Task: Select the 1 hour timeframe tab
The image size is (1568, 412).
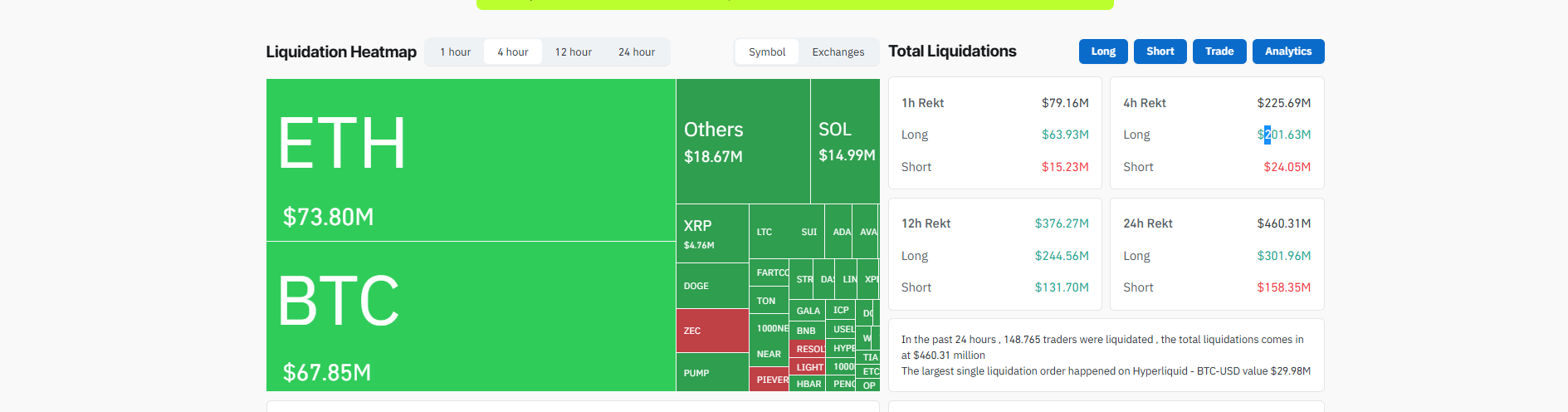Action: pyautogui.click(x=455, y=52)
